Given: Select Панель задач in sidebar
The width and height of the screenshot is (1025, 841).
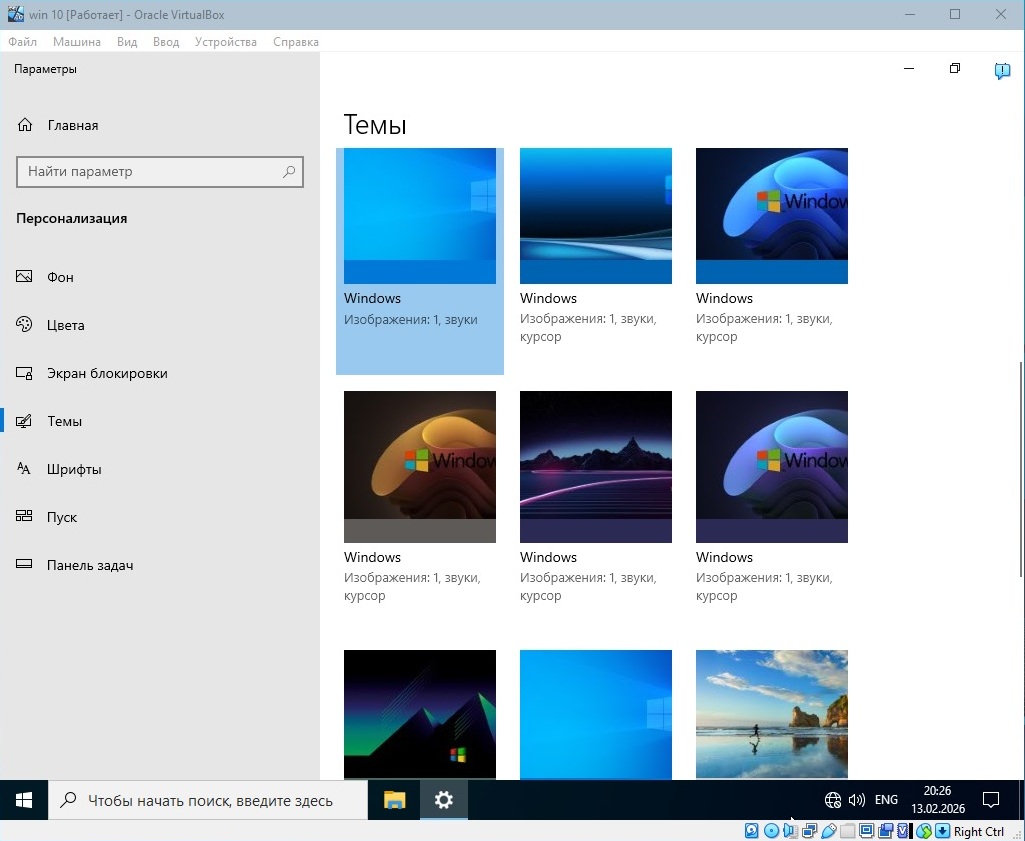Looking at the screenshot, I should point(90,565).
